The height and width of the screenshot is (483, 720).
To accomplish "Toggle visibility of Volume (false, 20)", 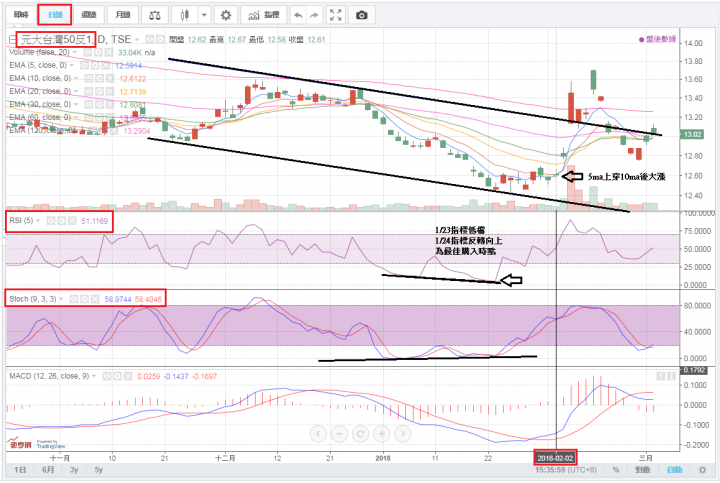I will tap(88, 52).
